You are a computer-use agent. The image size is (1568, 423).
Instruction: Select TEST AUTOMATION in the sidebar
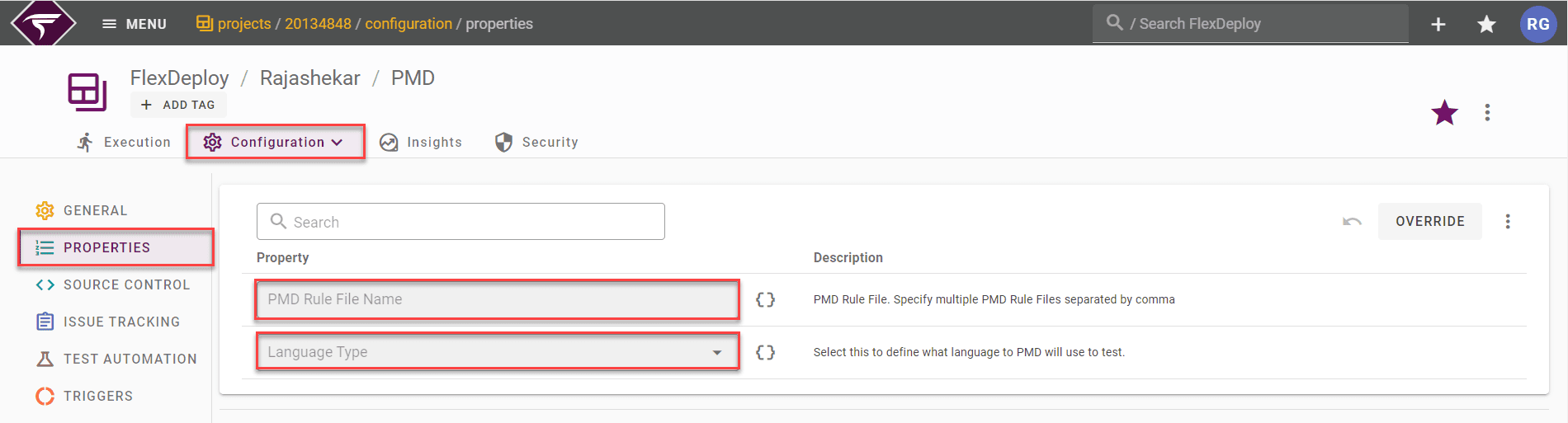click(117, 359)
